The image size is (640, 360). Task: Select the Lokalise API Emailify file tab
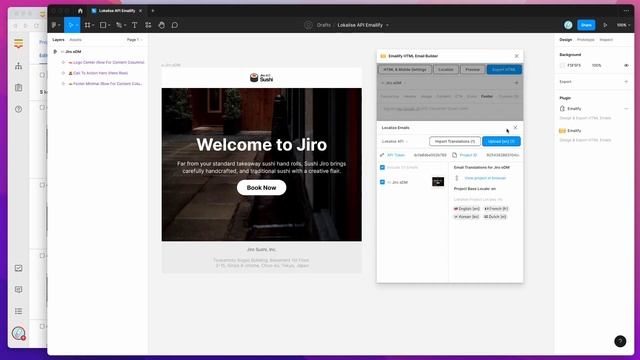117,11
